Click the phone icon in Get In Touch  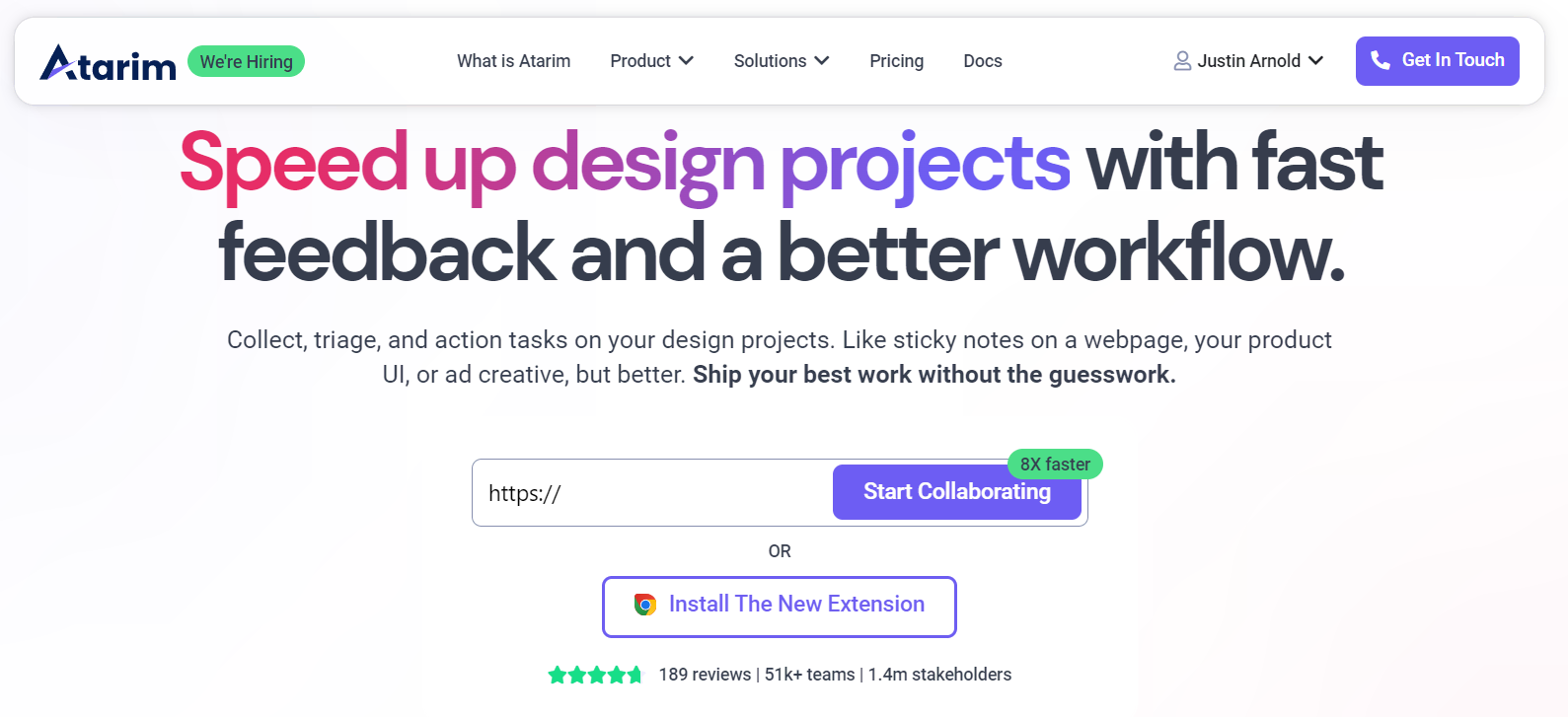point(1381,61)
